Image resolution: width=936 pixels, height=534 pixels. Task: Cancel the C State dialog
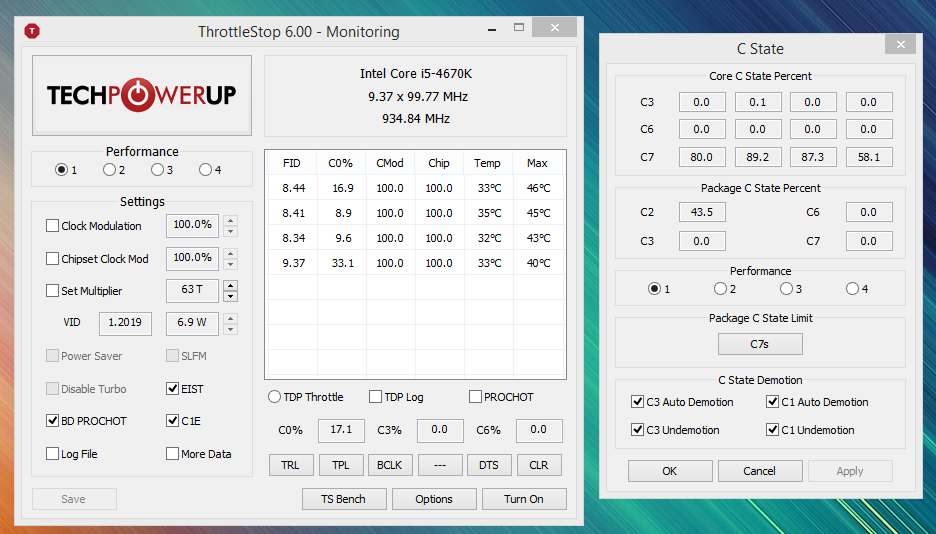760,471
